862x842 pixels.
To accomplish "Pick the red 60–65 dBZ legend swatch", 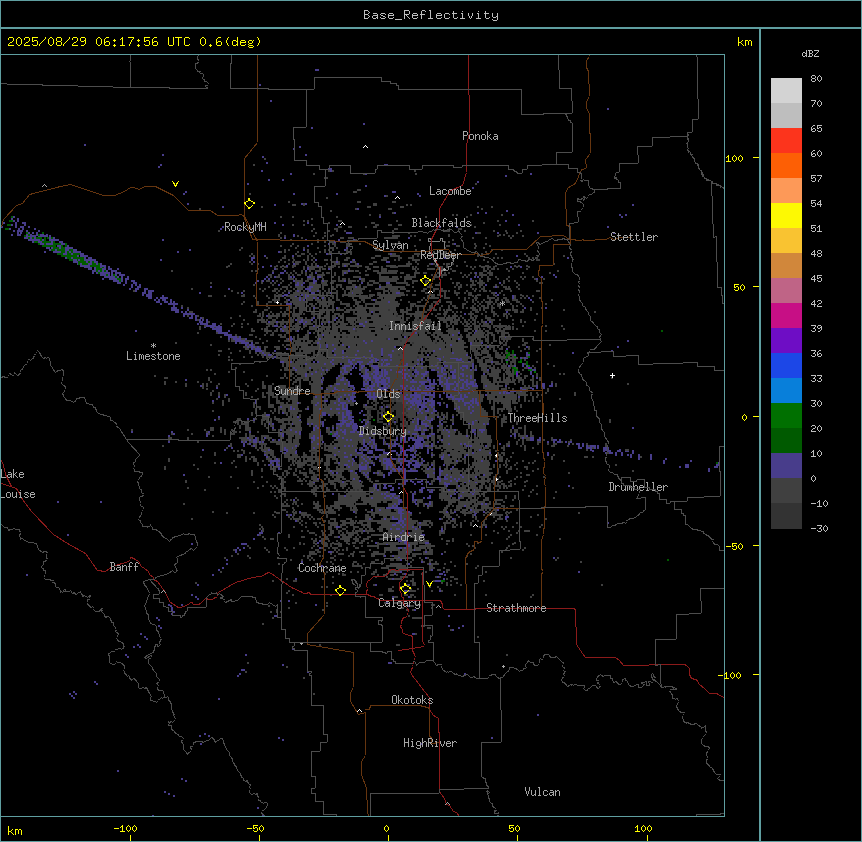I will point(786,141).
